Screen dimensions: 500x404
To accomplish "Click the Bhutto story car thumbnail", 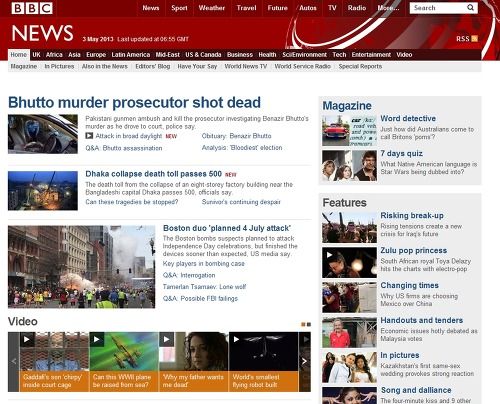I will pyautogui.click(x=43, y=134).
